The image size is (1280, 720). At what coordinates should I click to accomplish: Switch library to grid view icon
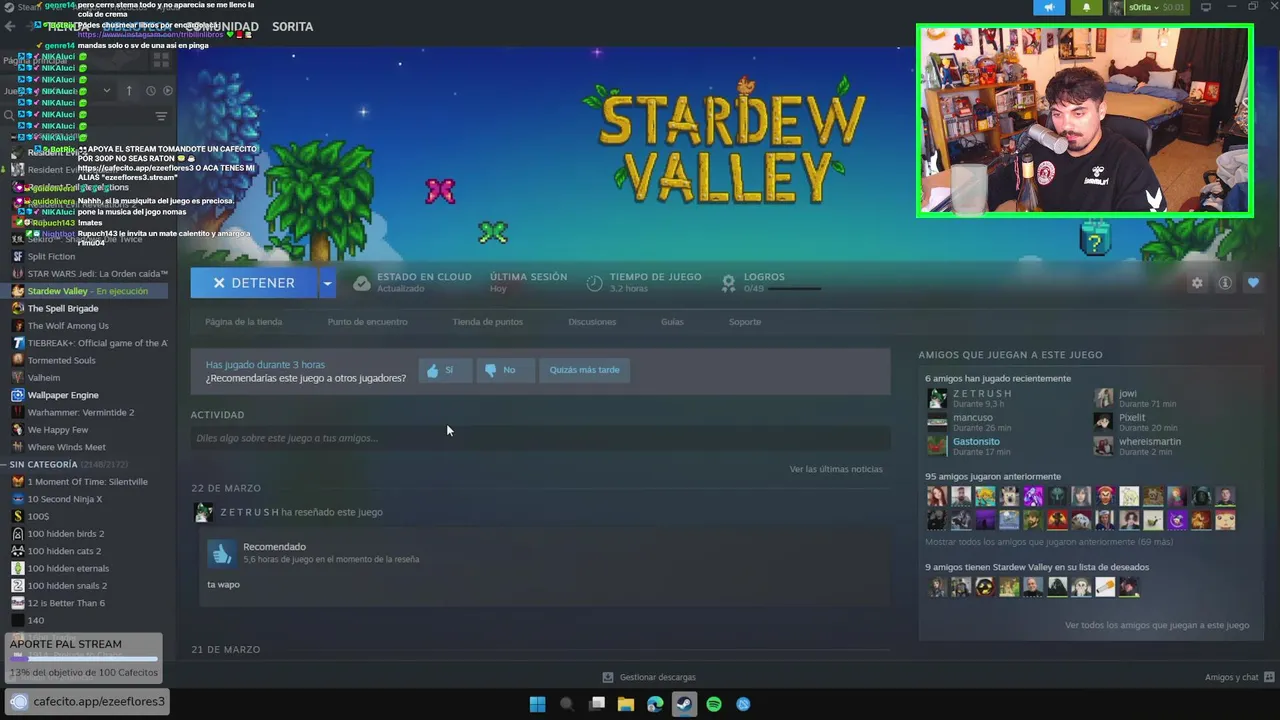(x=161, y=61)
